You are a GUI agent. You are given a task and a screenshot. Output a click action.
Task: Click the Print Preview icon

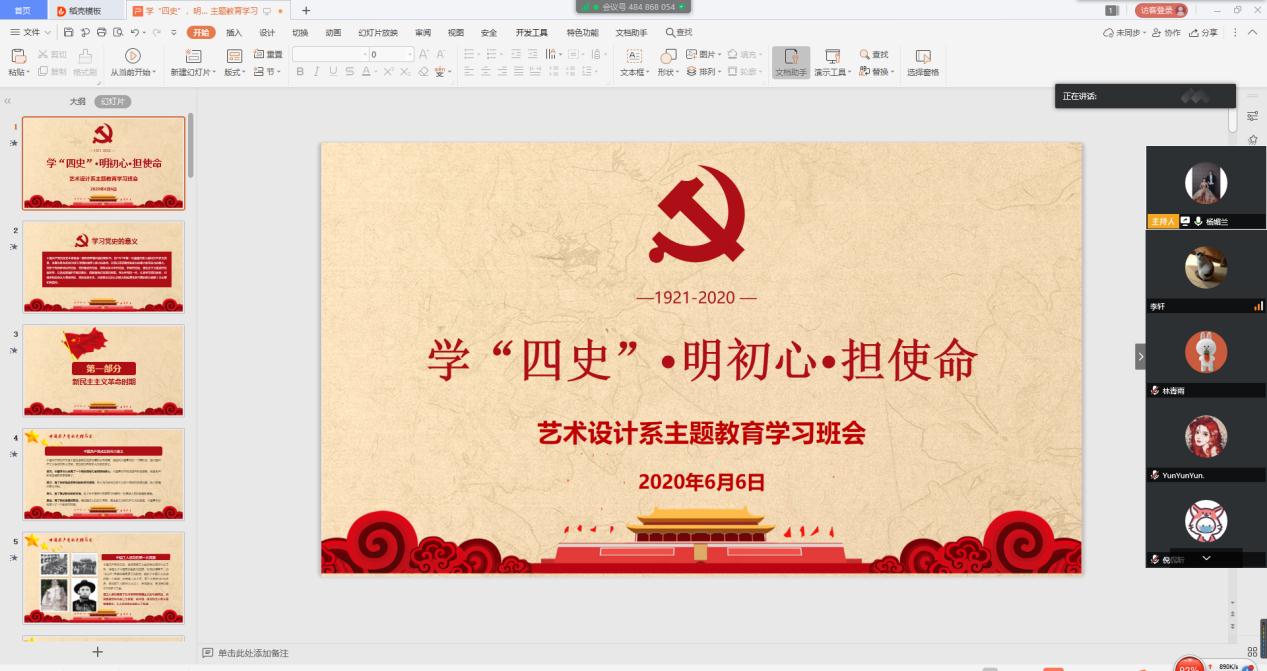[x=116, y=32]
